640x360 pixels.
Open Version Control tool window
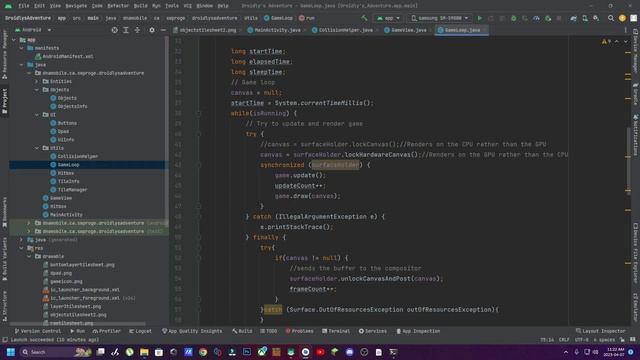(x=38, y=331)
